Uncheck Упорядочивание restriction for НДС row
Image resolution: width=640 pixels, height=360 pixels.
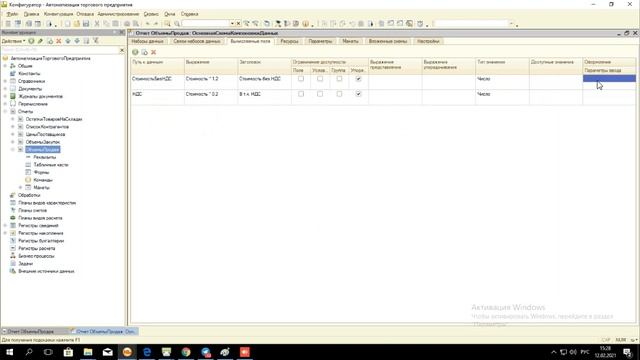coord(358,94)
